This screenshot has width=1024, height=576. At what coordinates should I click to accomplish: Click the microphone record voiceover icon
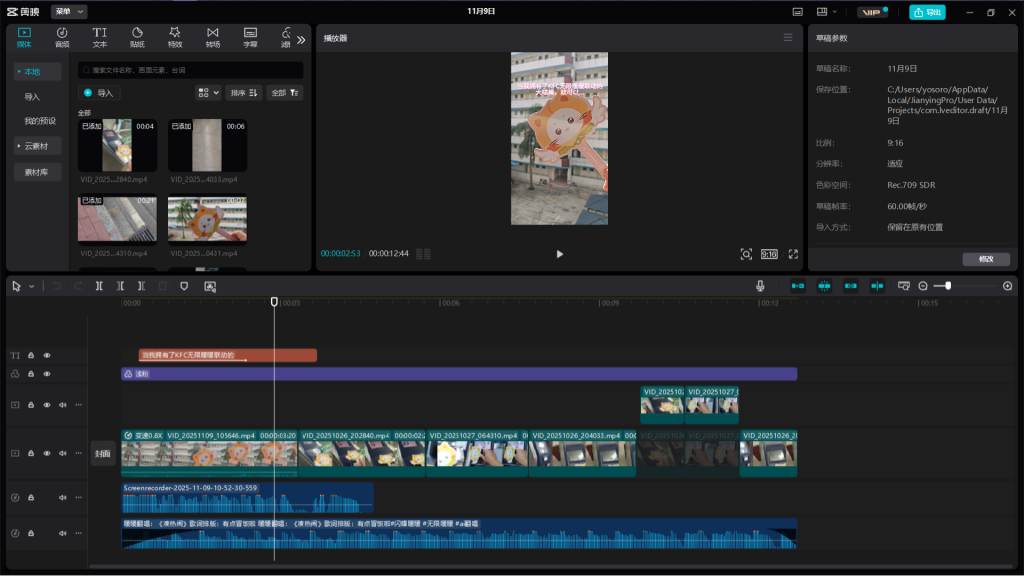(x=760, y=286)
